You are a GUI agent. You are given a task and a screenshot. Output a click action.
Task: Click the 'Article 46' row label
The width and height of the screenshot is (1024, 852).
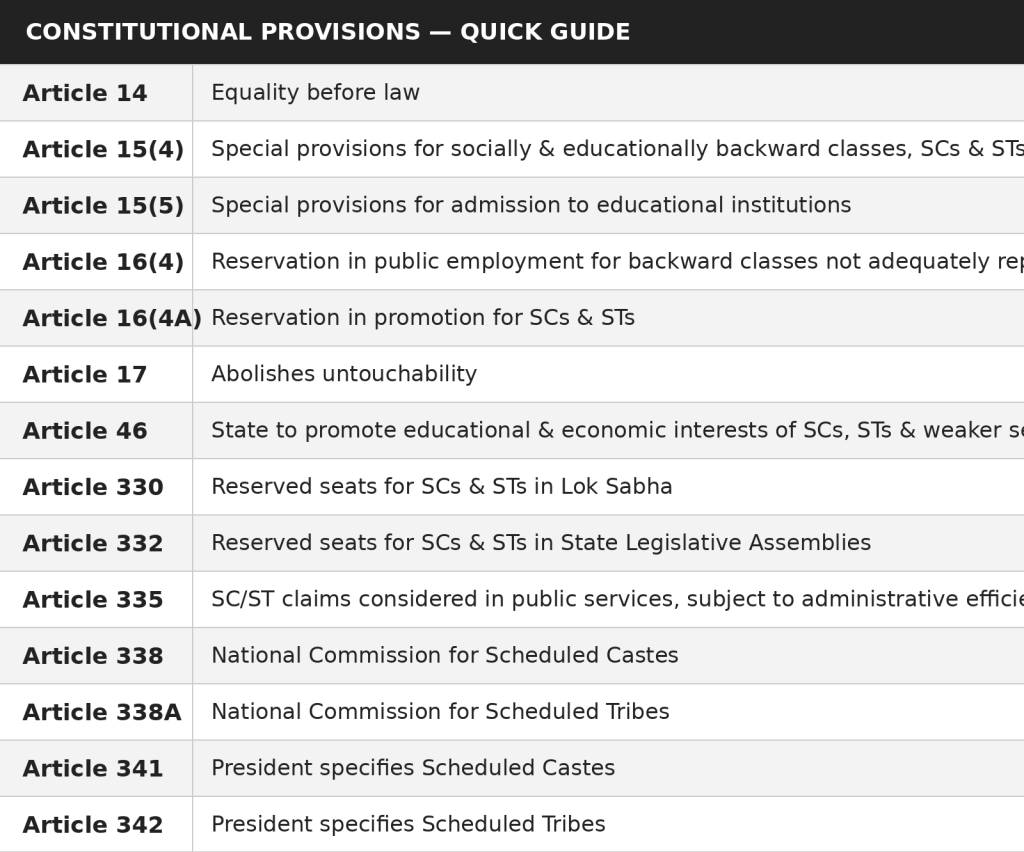[85, 430]
